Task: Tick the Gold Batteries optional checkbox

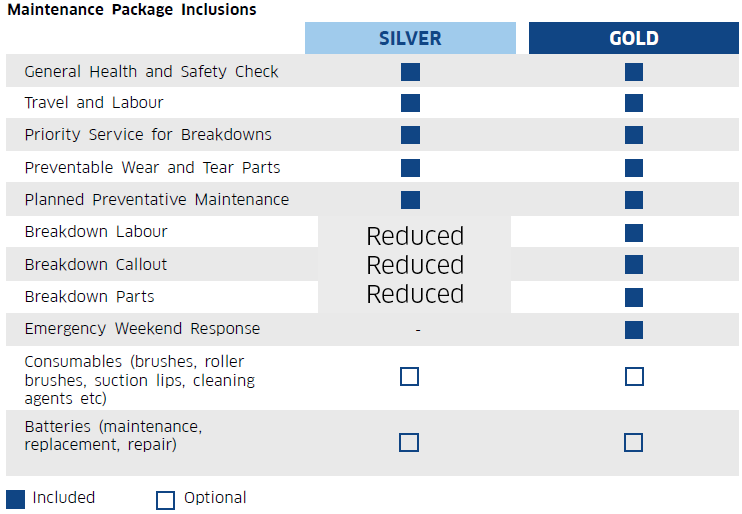Action: point(633,443)
